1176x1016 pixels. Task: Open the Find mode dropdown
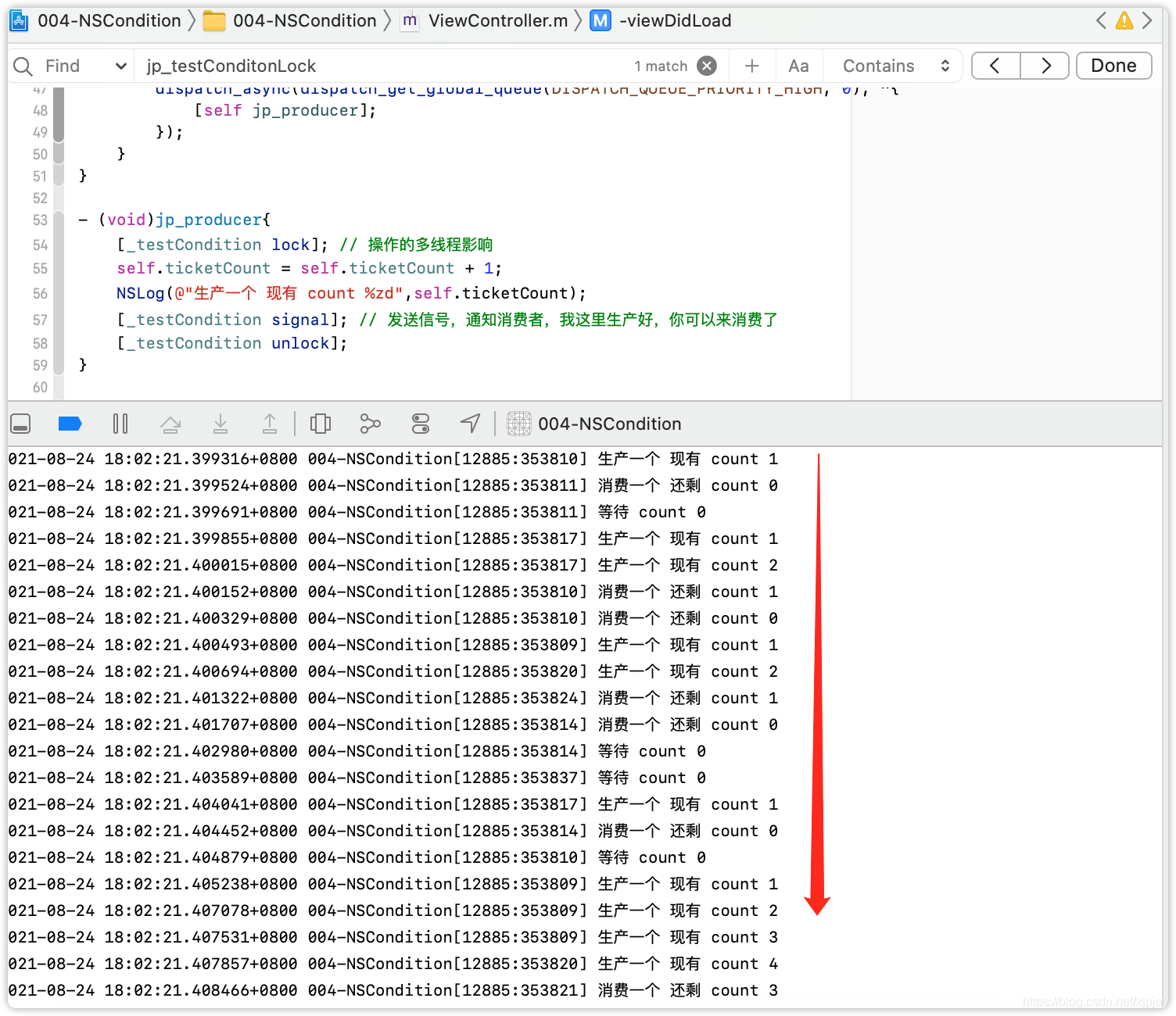coord(86,66)
